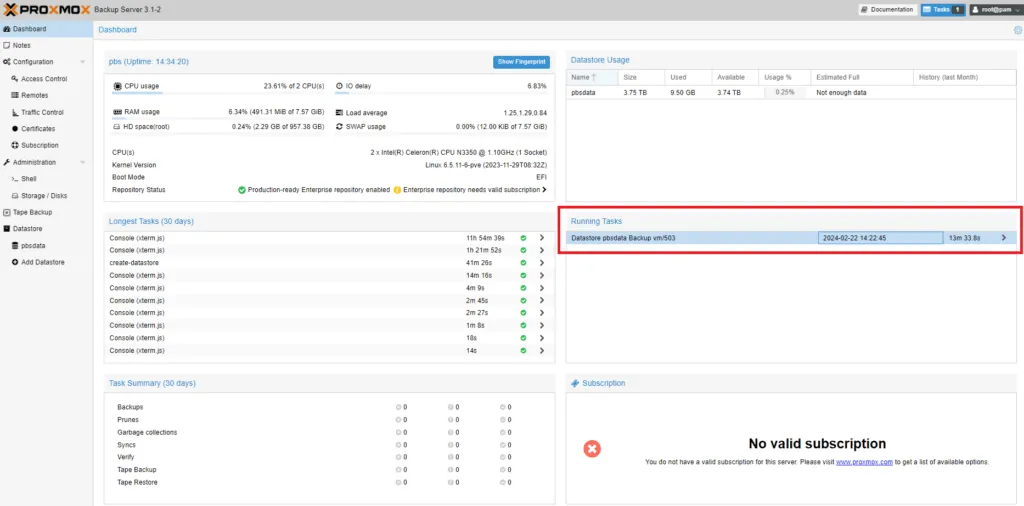Click the status checkmark for create-datastore task
This screenshot has width=1024, height=506.
coord(523,262)
